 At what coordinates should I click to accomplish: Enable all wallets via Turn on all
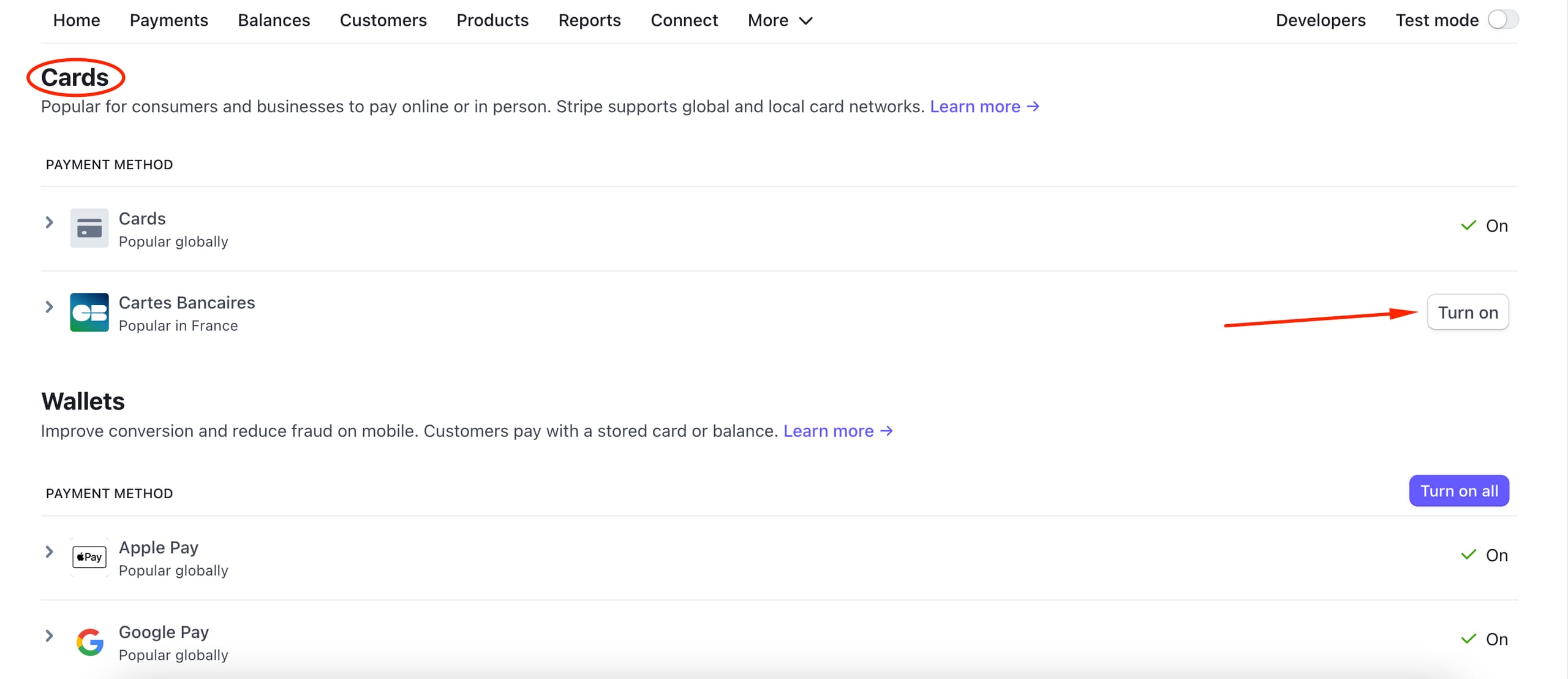1458,490
